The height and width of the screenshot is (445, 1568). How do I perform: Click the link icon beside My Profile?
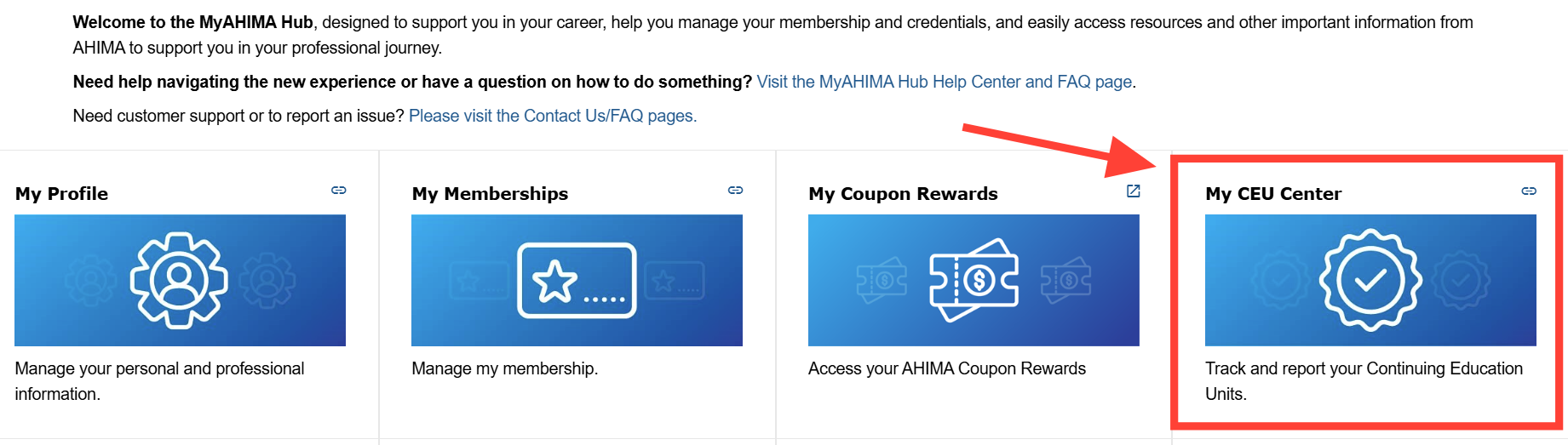click(x=339, y=191)
